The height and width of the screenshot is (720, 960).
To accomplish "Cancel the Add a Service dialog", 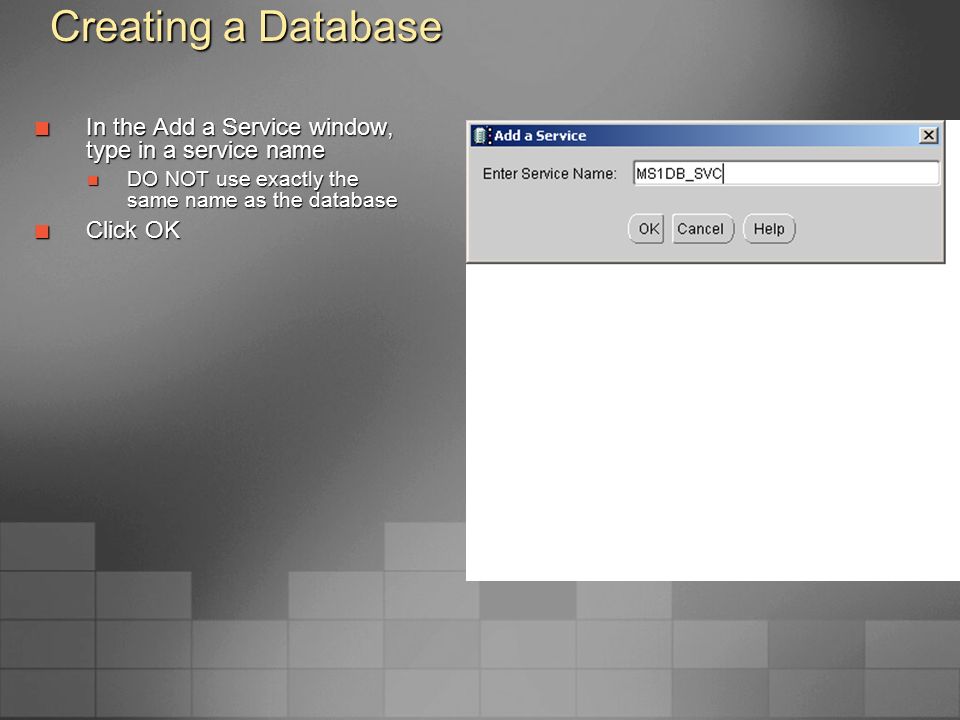I will click(x=702, y=229).
